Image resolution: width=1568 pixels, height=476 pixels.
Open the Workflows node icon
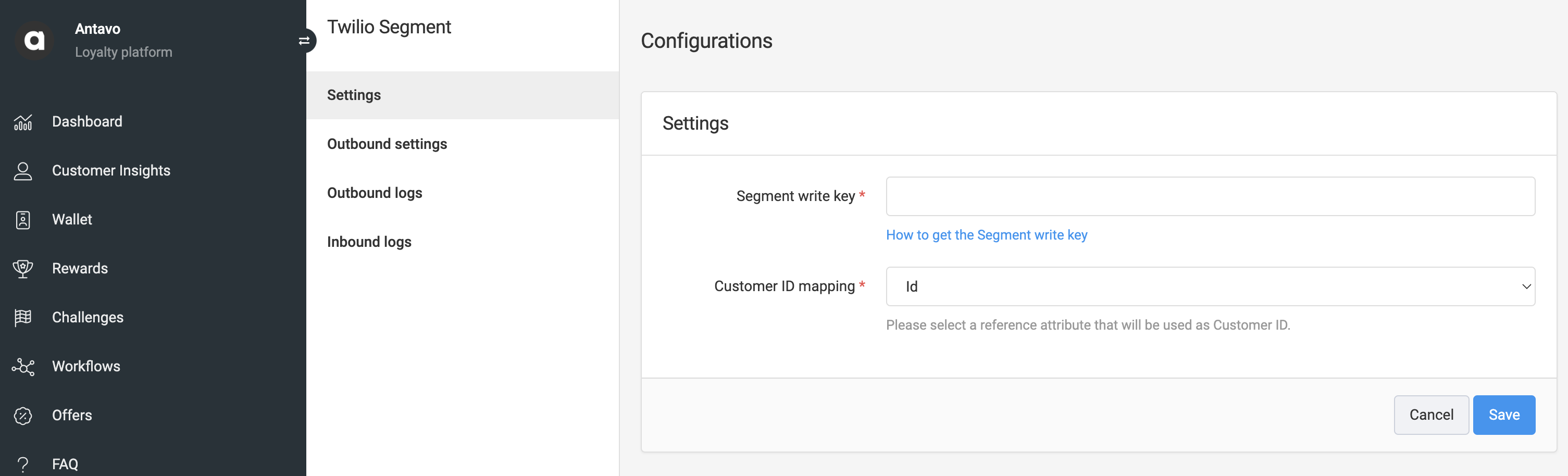[22, 366]
